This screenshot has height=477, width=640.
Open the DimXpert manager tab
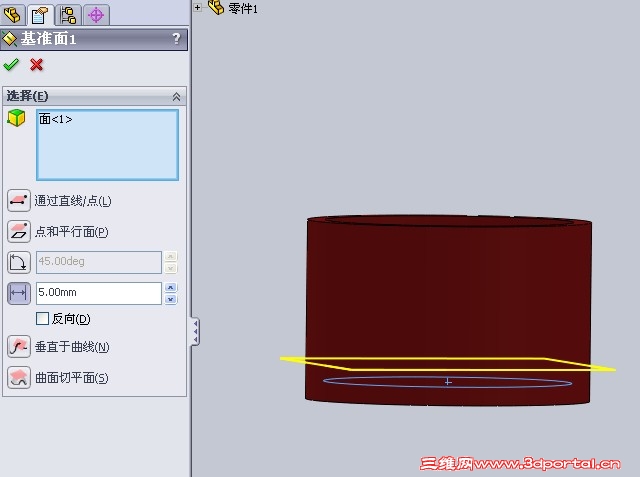point(96,15)
